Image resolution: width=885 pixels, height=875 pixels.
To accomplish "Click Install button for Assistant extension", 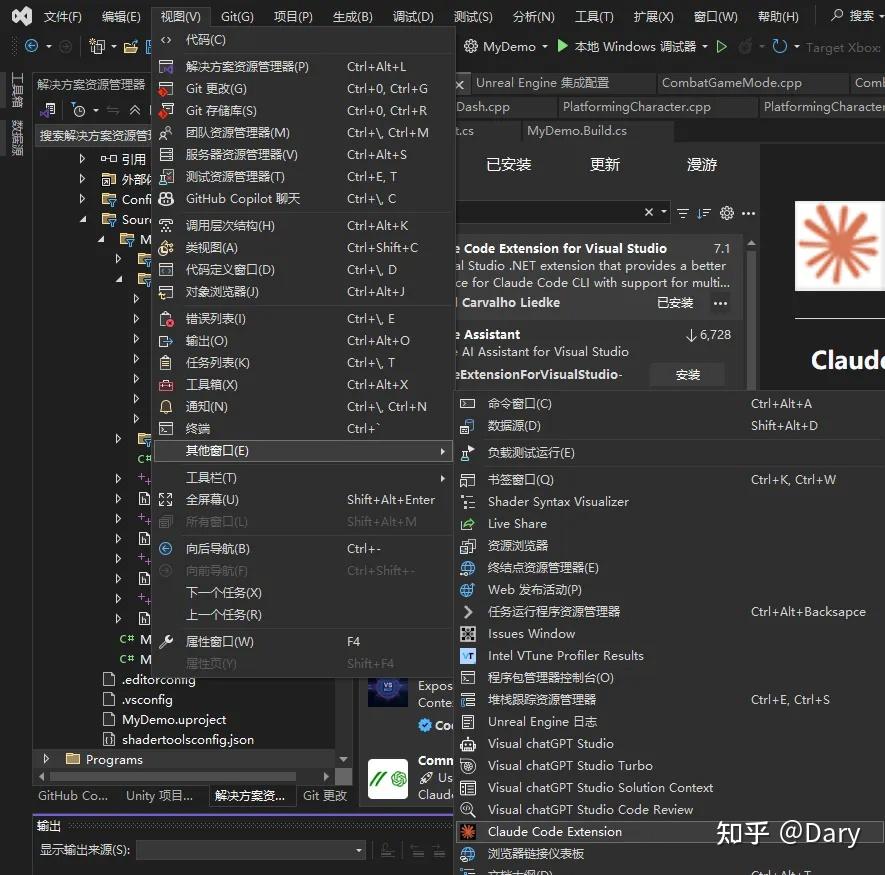I will pyautogui.click(x=687, y=375).
